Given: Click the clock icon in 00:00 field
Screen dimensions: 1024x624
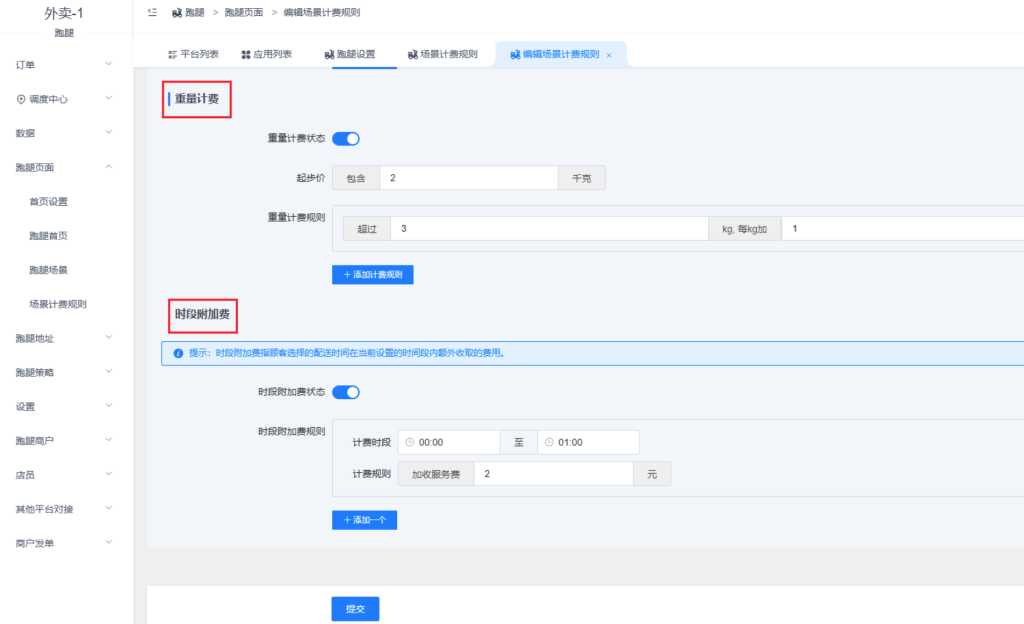Looking at the screenshot, I should tap(409, 442).
